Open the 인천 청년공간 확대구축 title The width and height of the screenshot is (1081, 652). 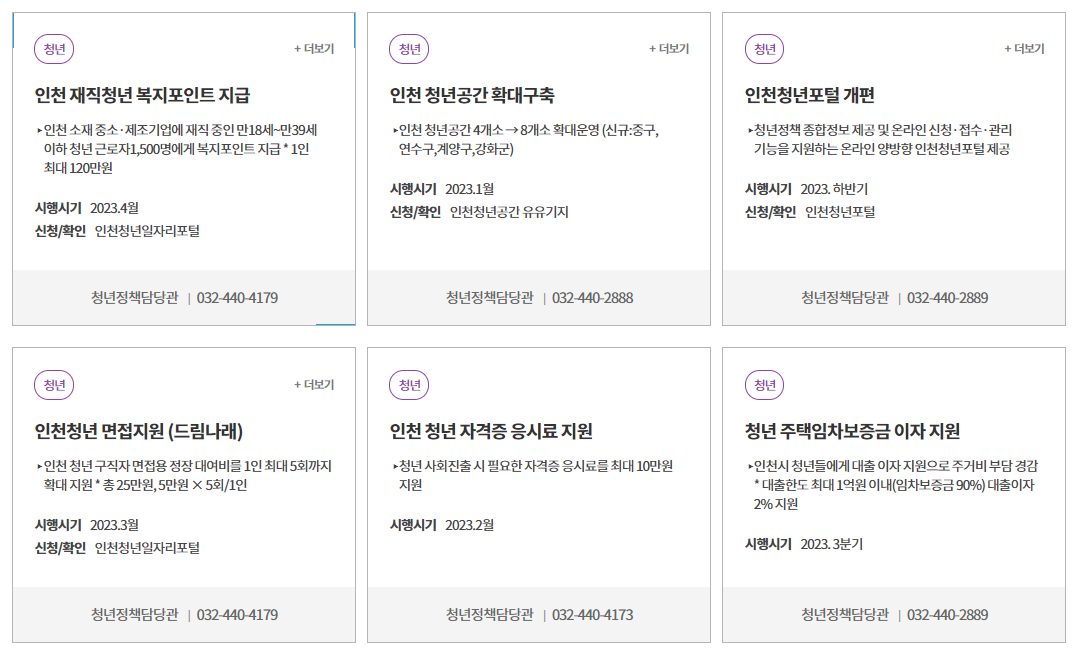pos(472,96)
